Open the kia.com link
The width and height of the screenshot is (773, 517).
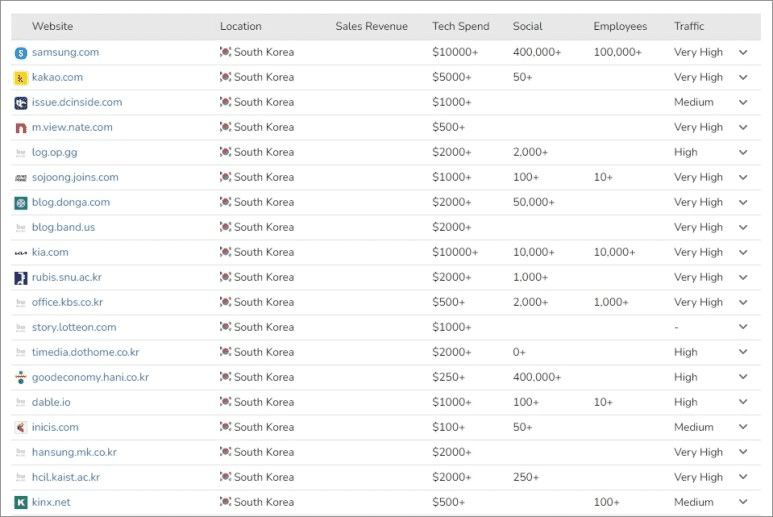(50, 252)
